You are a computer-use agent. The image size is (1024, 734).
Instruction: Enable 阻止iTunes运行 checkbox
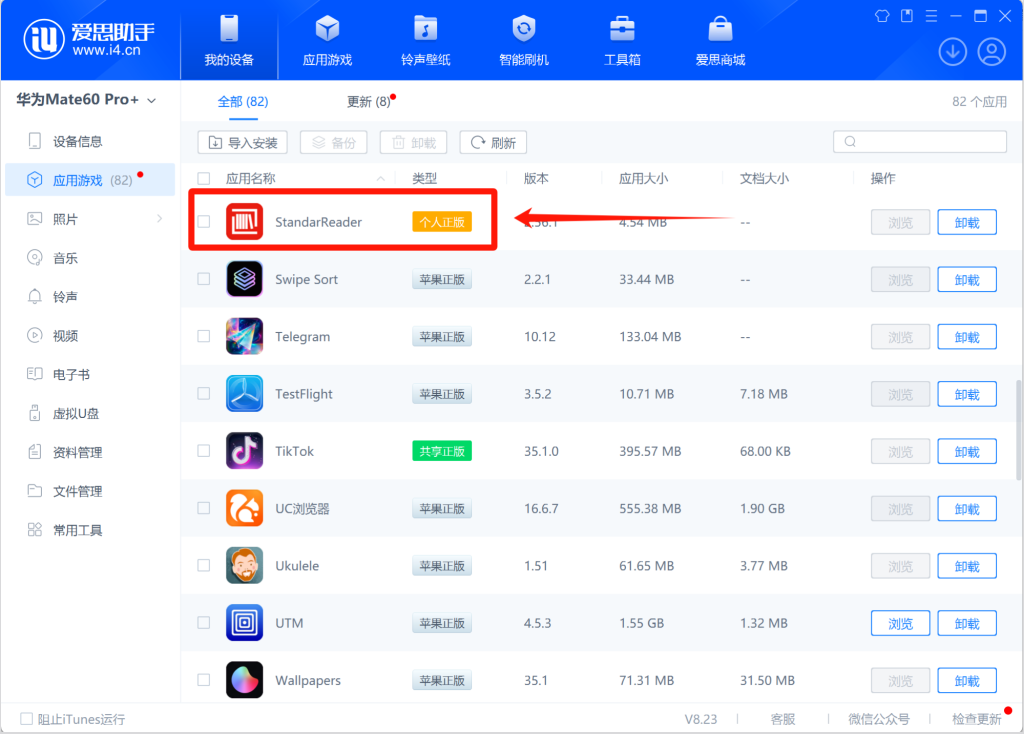[26, 719]
